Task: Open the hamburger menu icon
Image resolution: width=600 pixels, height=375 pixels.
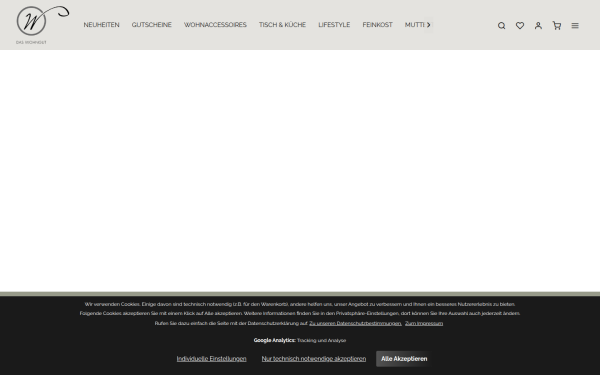Action: pyautogui.click(x=575, y=26)
